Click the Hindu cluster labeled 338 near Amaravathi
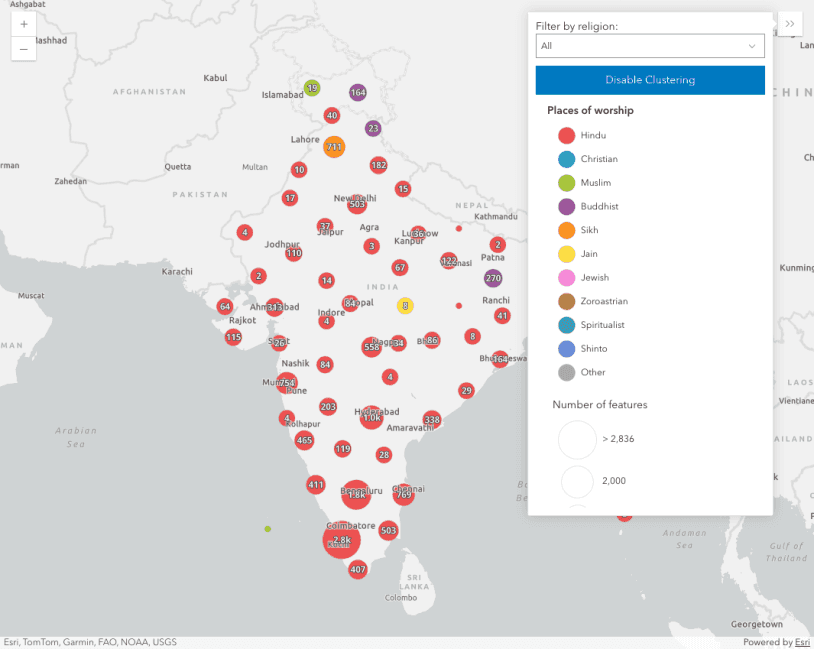Viewport: 814px width, 649px height. (x=432, y=419)
